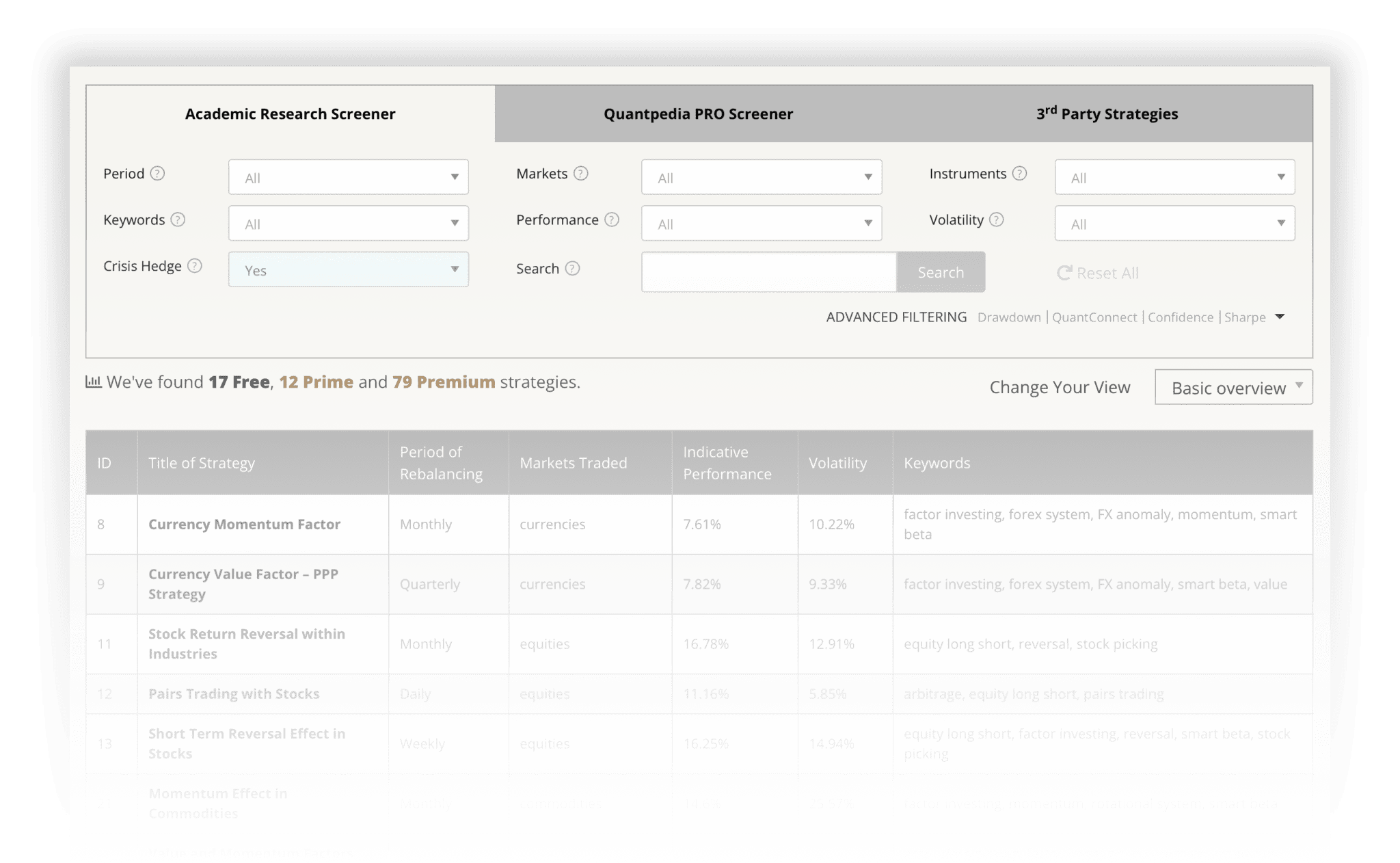This screenshot has width=1400, height=863.
Task: Click '12 Prime' in the results summary
Action: [x=317, y=382]
